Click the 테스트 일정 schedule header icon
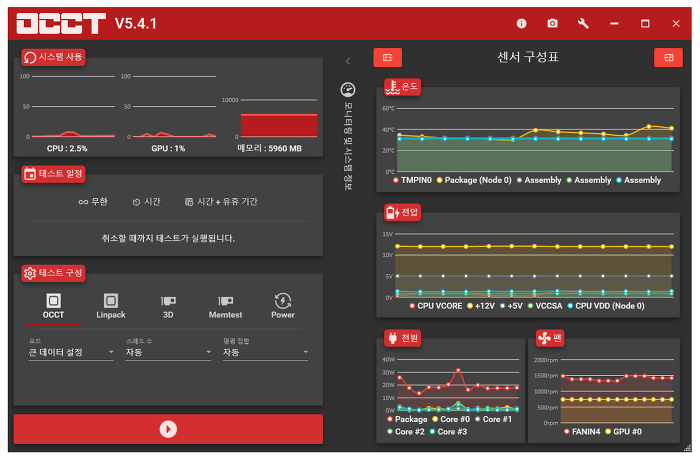 [30, 174]
